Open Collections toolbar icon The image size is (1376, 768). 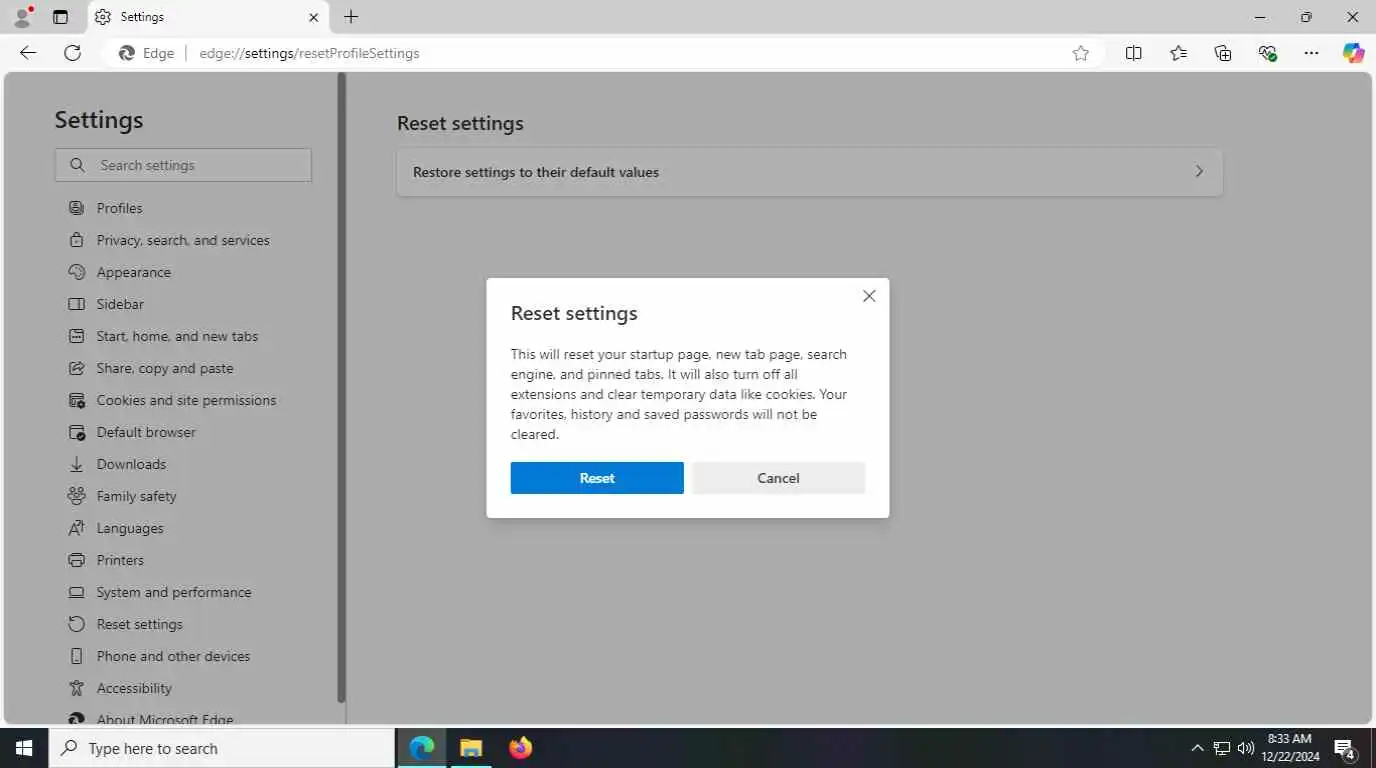pyautogui.click(x=1222, y=53)
